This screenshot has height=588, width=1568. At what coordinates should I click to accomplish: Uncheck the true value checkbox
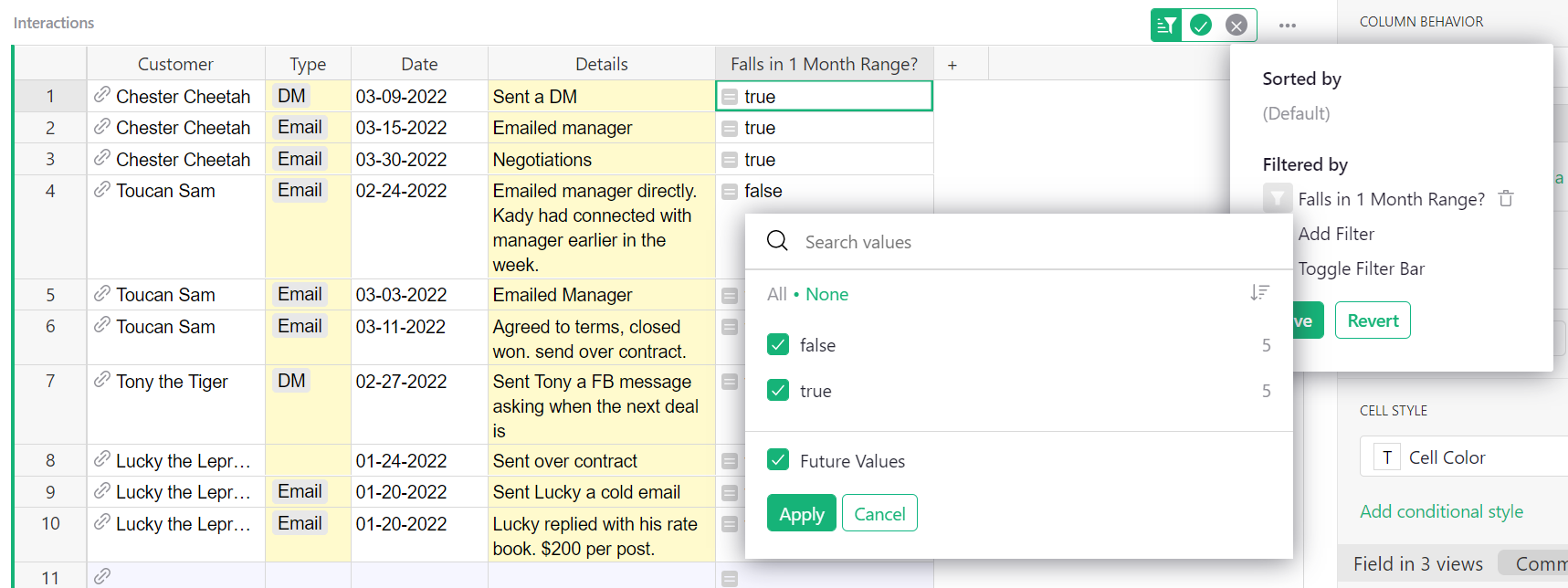coord(778,391)
